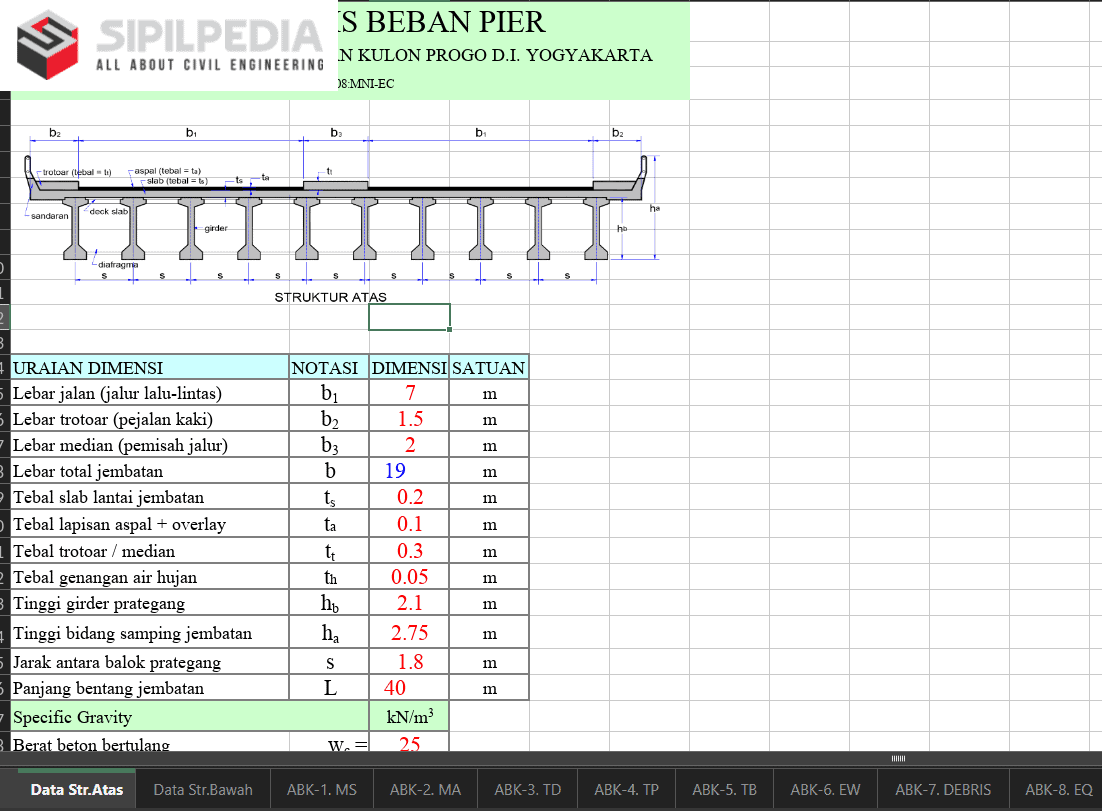
Task: Open the ABK-6. EW sheet tab
Action: (x=825, y=789)
